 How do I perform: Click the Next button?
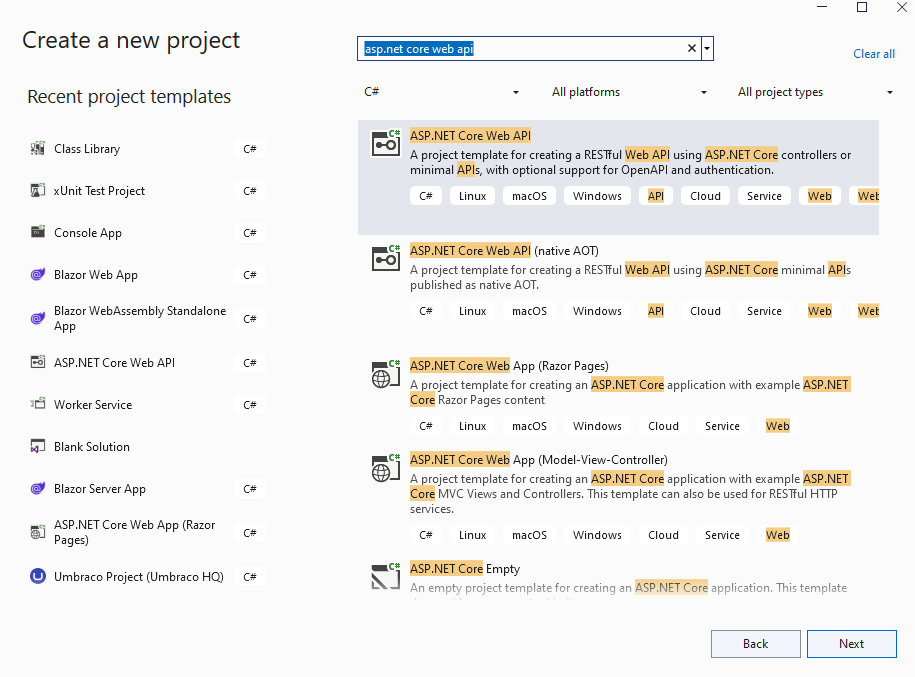click(x=851, y=644)
